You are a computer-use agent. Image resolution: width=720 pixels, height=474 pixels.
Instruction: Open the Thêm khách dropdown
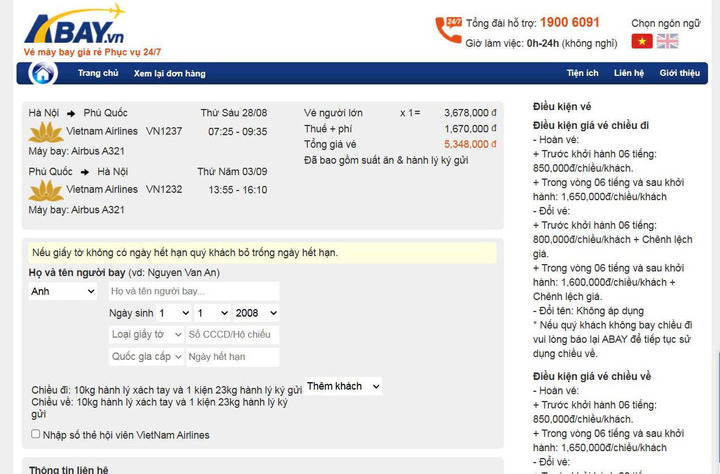[343, 386]
